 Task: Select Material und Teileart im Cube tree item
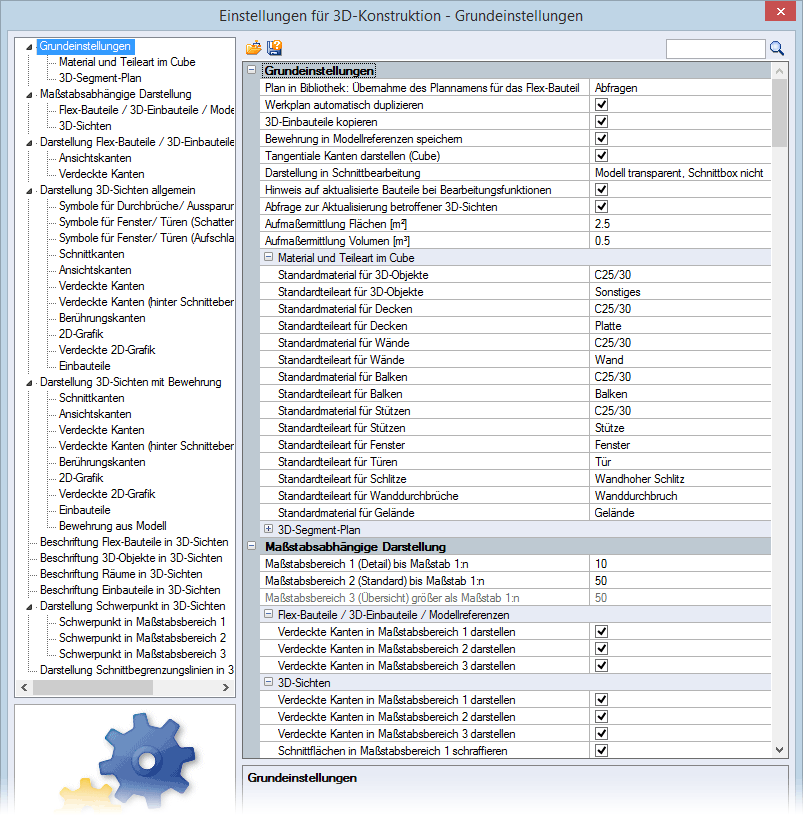click(127, 62)
